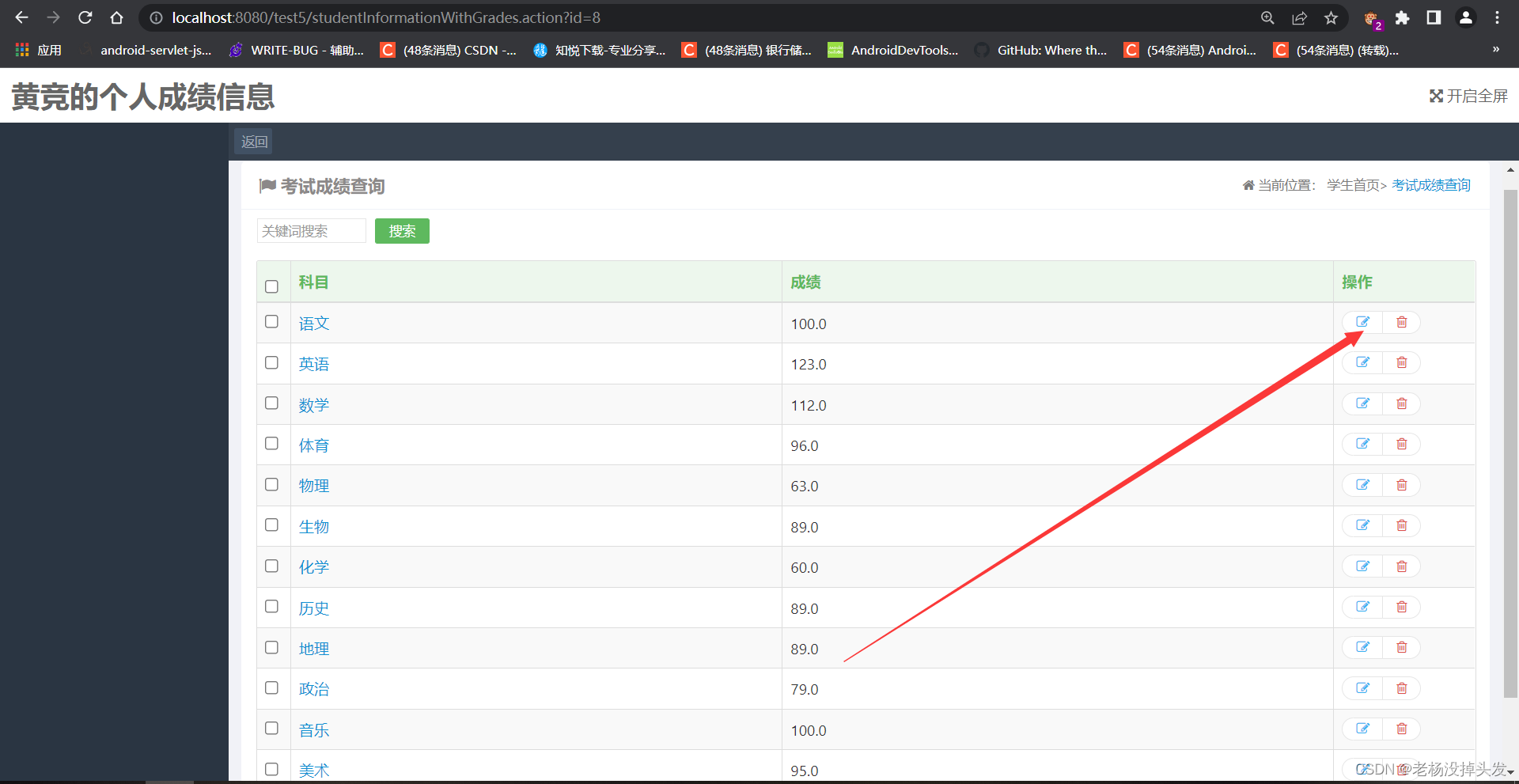The width and height of the screenshot is (1519, 784).
Task: Open the 美术 subject link
Action: point(314,771)
